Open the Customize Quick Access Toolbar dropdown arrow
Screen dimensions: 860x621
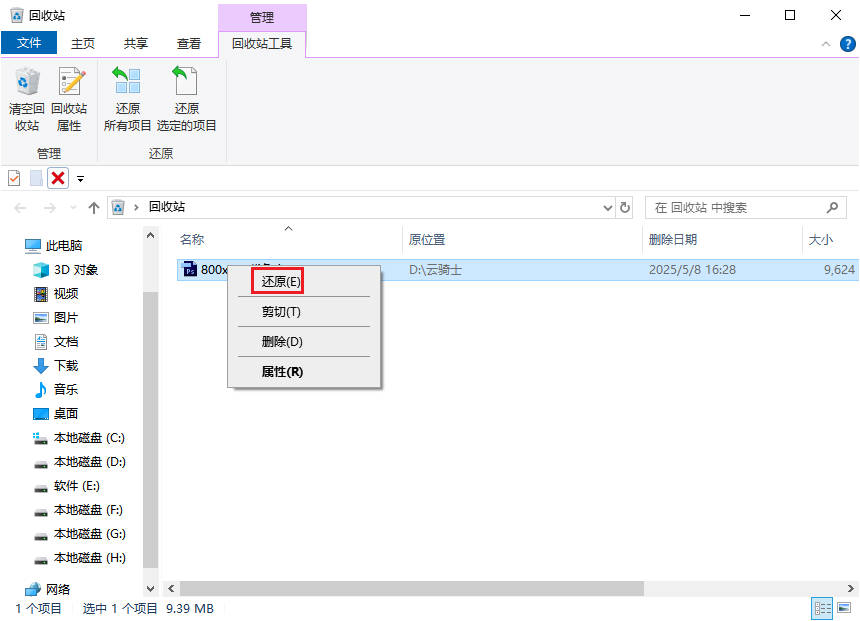coord(81,179)
